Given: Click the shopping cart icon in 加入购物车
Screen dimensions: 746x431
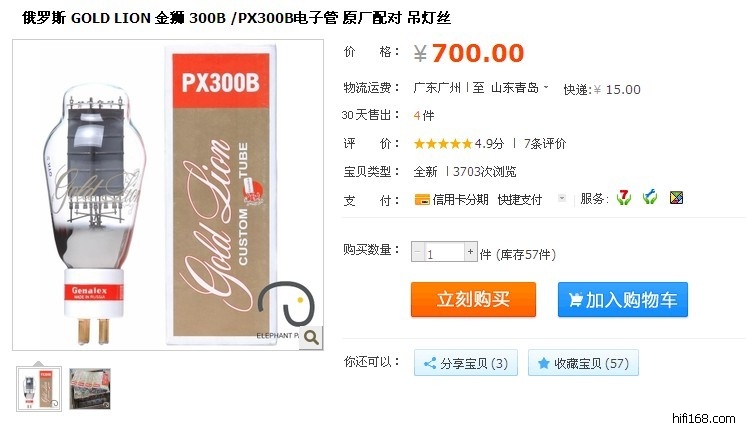Looking at the screenshot, I should pyautogui.click(x=576, y=300).
